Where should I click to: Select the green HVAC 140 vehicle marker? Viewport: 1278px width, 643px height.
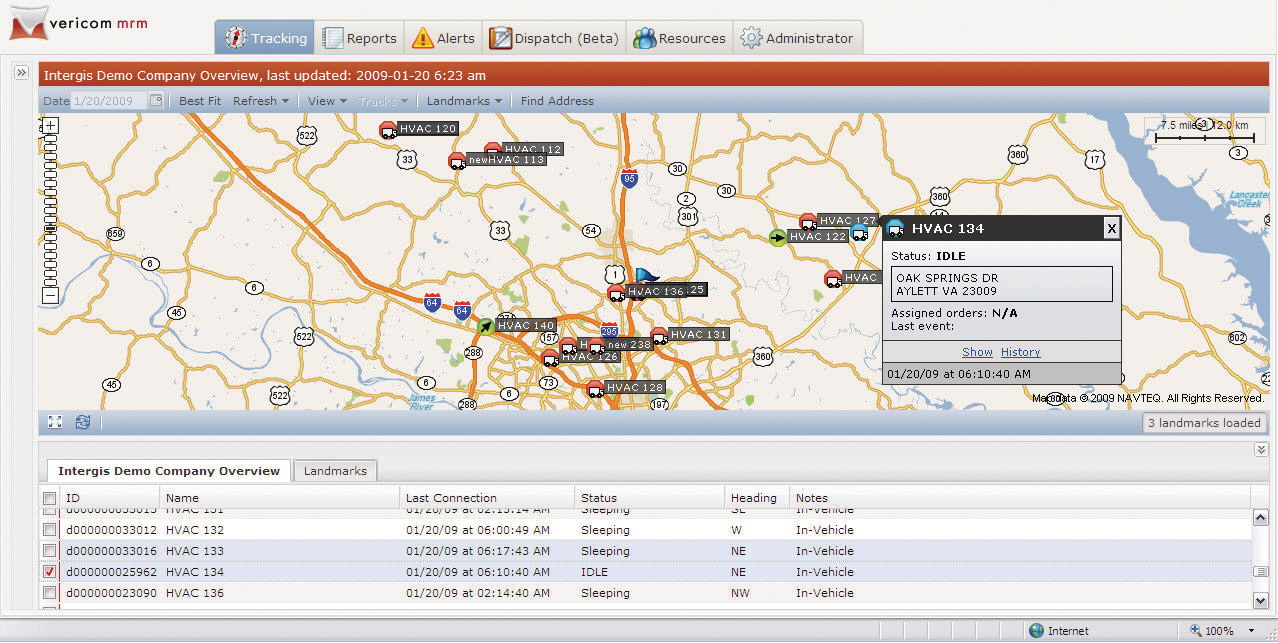(x=486, y=325)
